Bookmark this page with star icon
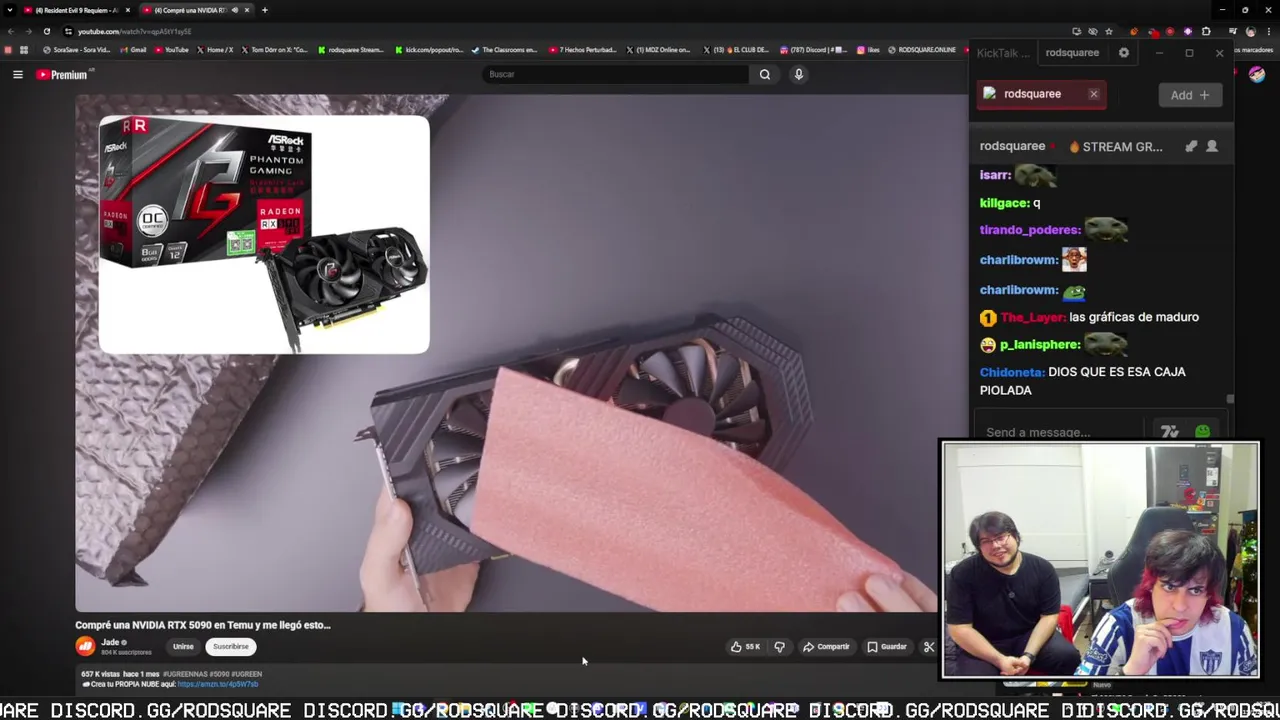The width and height of the screenshot is (1280, 720). click(x=1109, y=31)
